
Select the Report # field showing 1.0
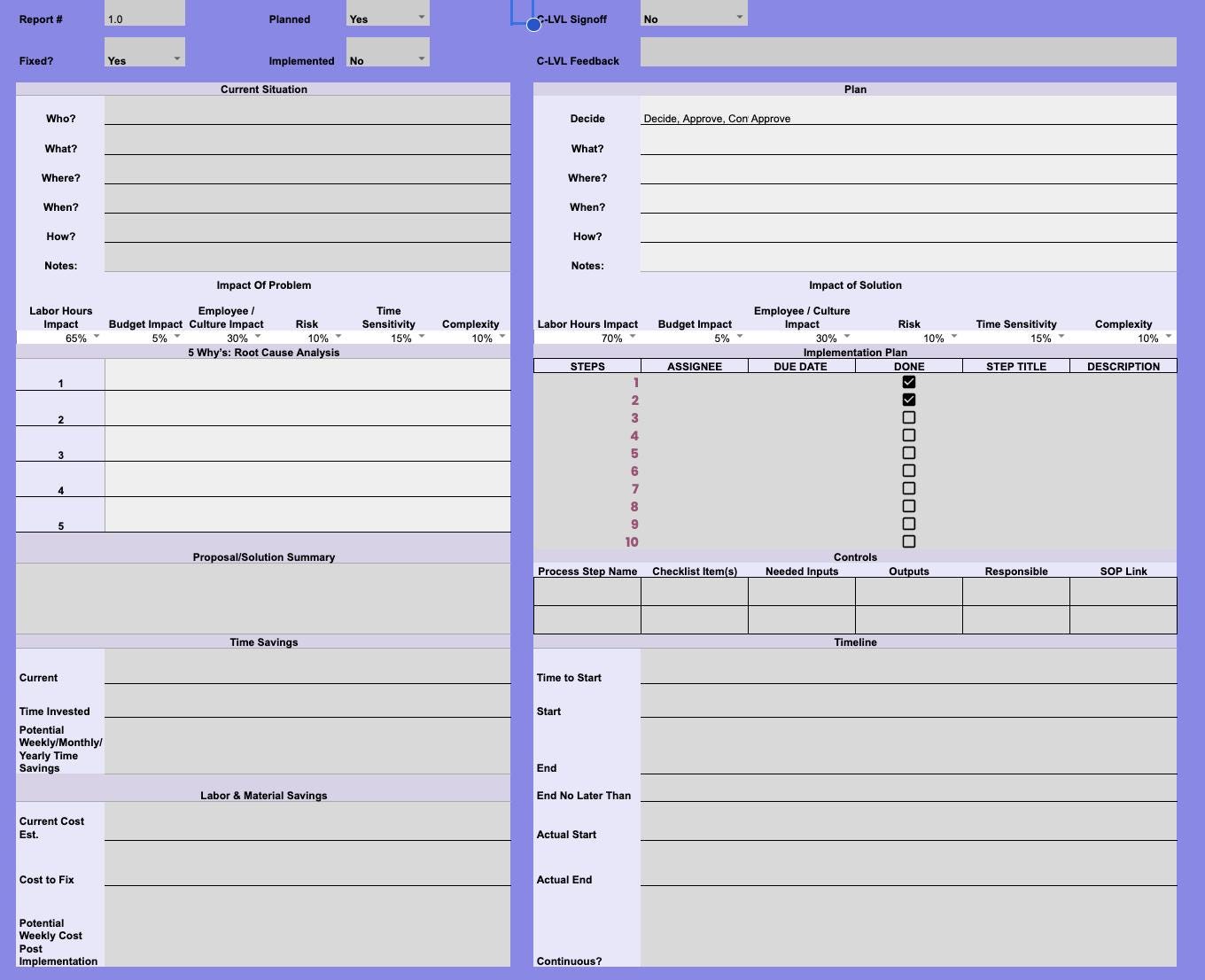tap(144, 12)
